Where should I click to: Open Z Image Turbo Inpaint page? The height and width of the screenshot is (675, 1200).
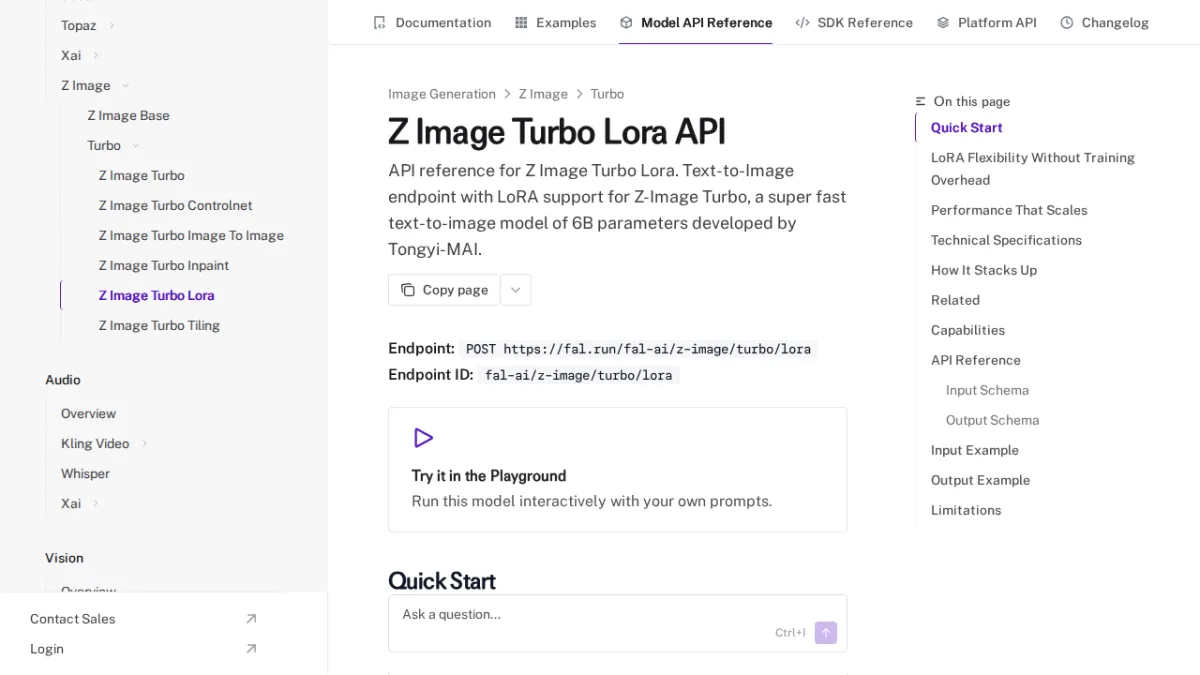pyautogui.click(x=163, y=265)
